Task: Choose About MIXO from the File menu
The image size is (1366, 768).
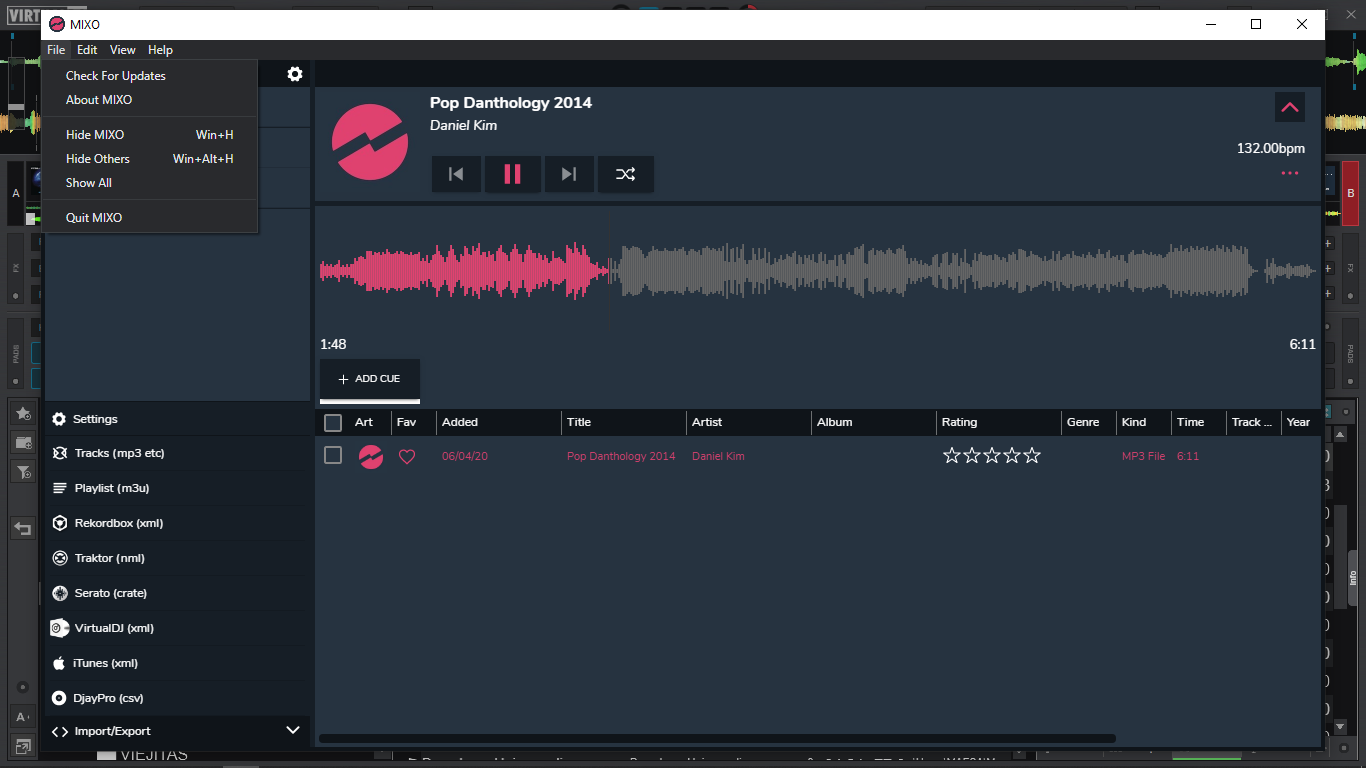Action: [150, 100]
